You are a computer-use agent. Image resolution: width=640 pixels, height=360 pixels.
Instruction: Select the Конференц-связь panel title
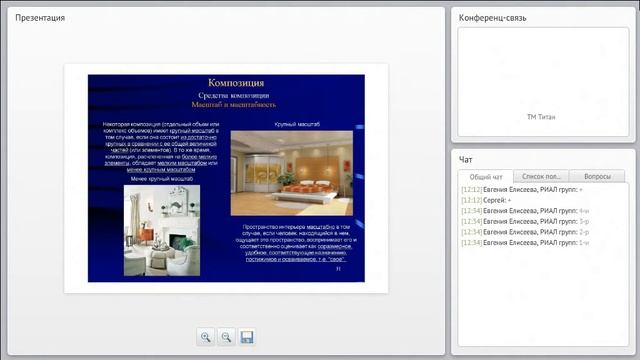492,18
